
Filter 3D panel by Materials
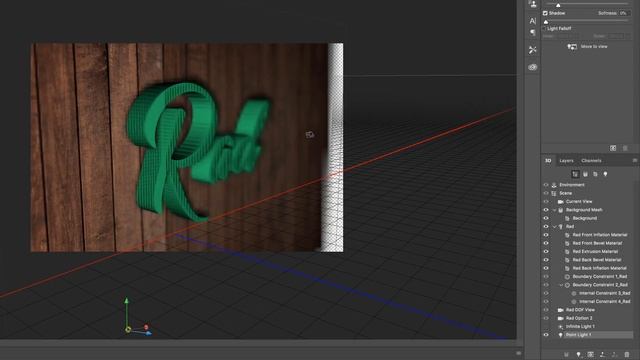pyautogui.click(x=595, y=174)
